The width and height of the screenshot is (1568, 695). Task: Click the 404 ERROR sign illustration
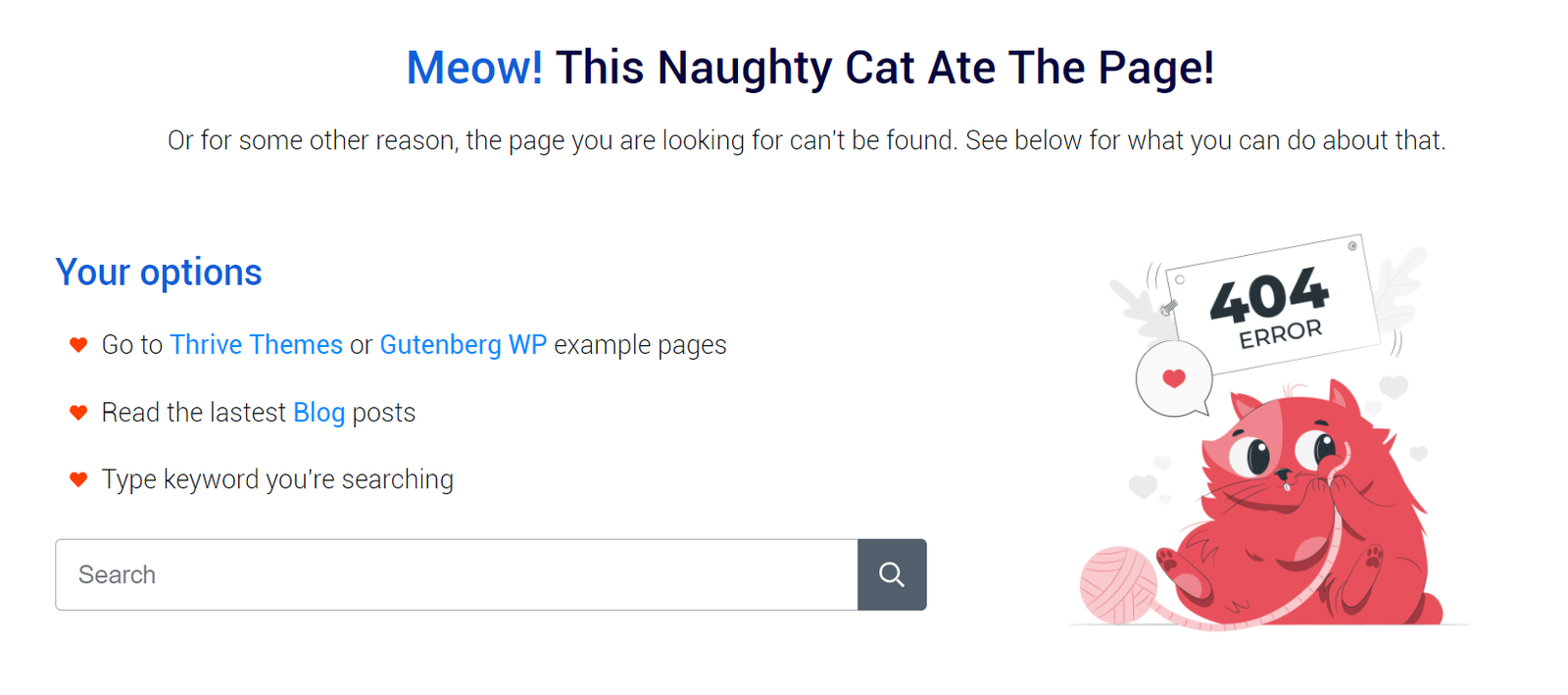pyautogui.click(x=1272, y=305)
